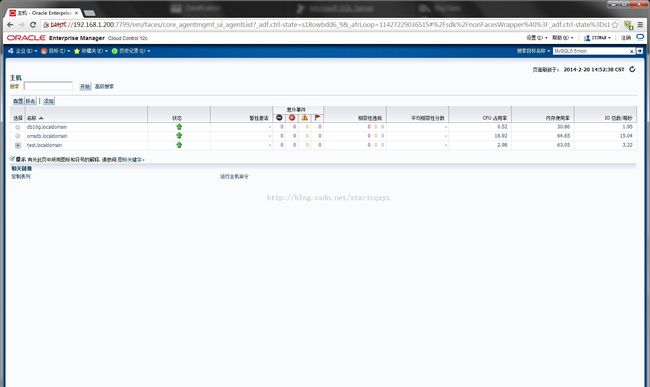The height and width of the screenshot is (387, 650).
Task: Click into the host search input field
Action: [48, 86]
